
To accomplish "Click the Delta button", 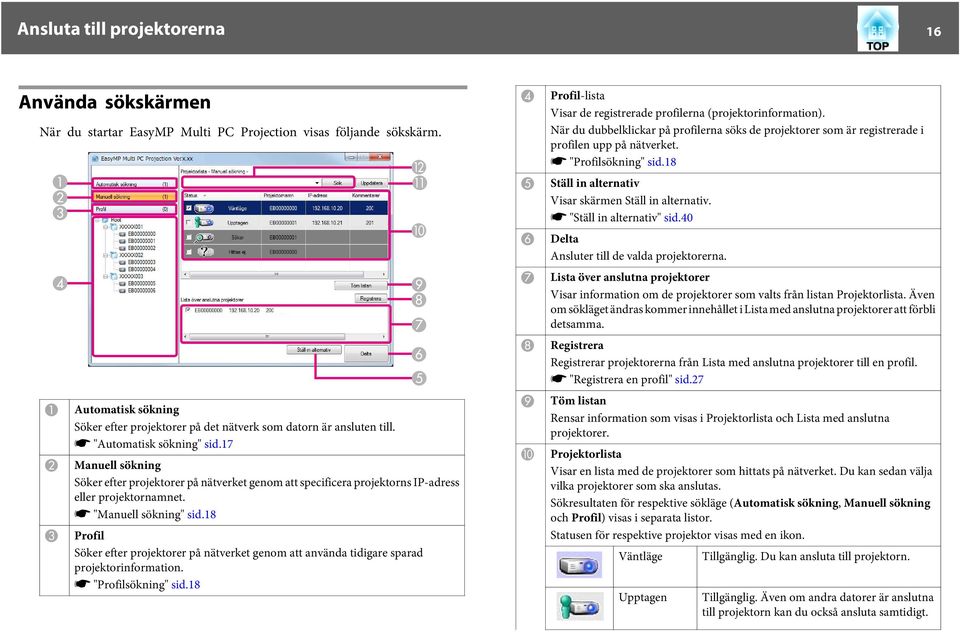I will [366, 353].
